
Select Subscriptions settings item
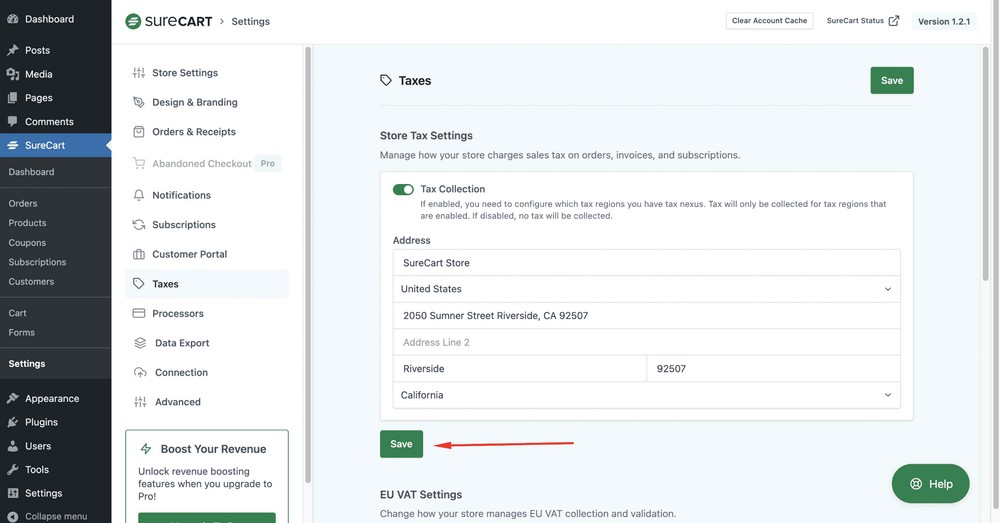[x=207, y=225]
